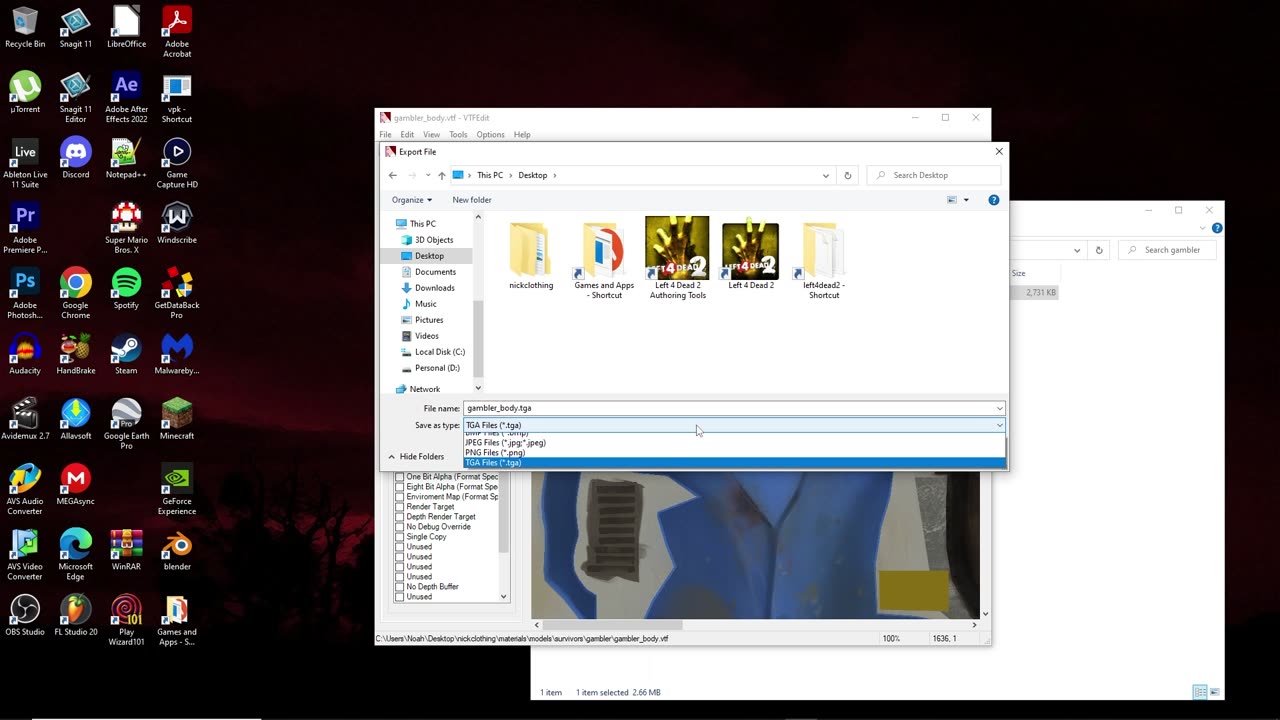Select JPEG Files type from the list
1280x720 pixels.
[734, 443]
